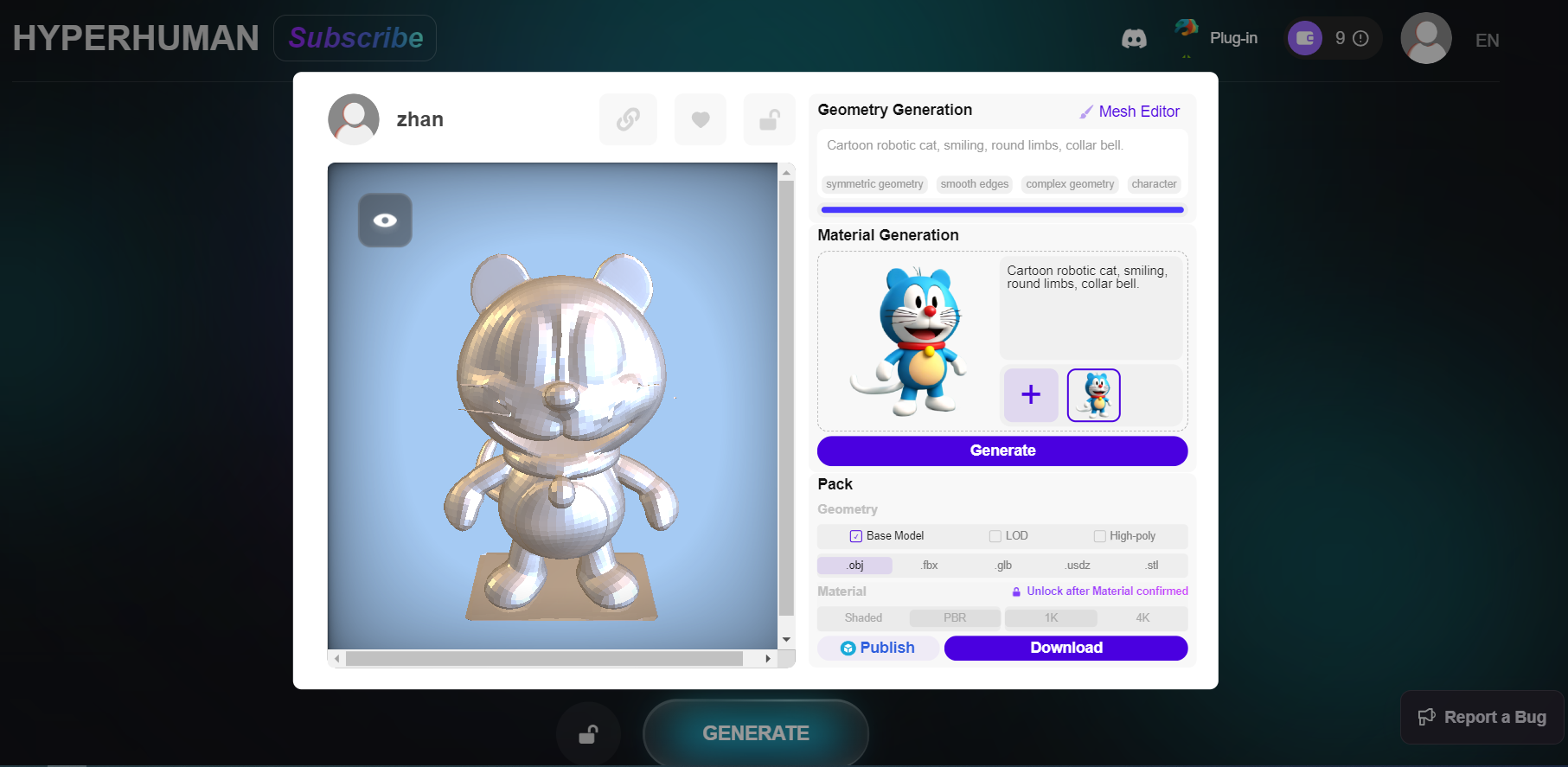Copy the model share link icon
1568x767 pixels.
click(628, 119)
